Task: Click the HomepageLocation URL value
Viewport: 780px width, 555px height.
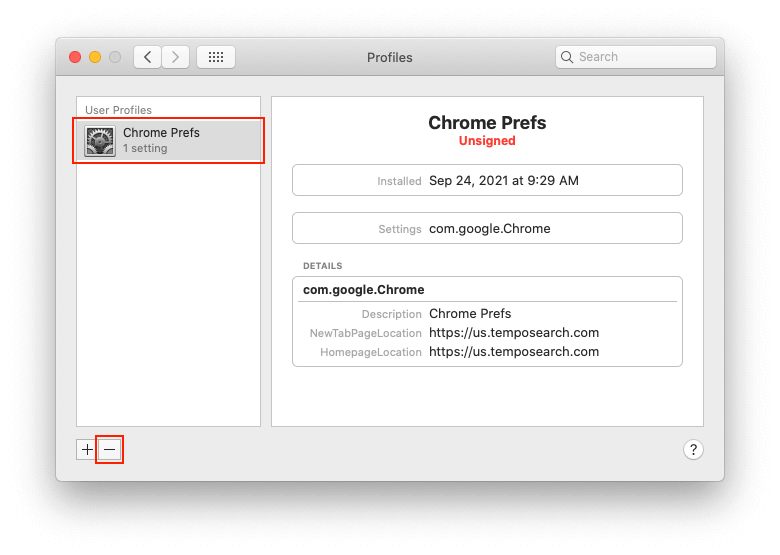Action: pos(514,352)
